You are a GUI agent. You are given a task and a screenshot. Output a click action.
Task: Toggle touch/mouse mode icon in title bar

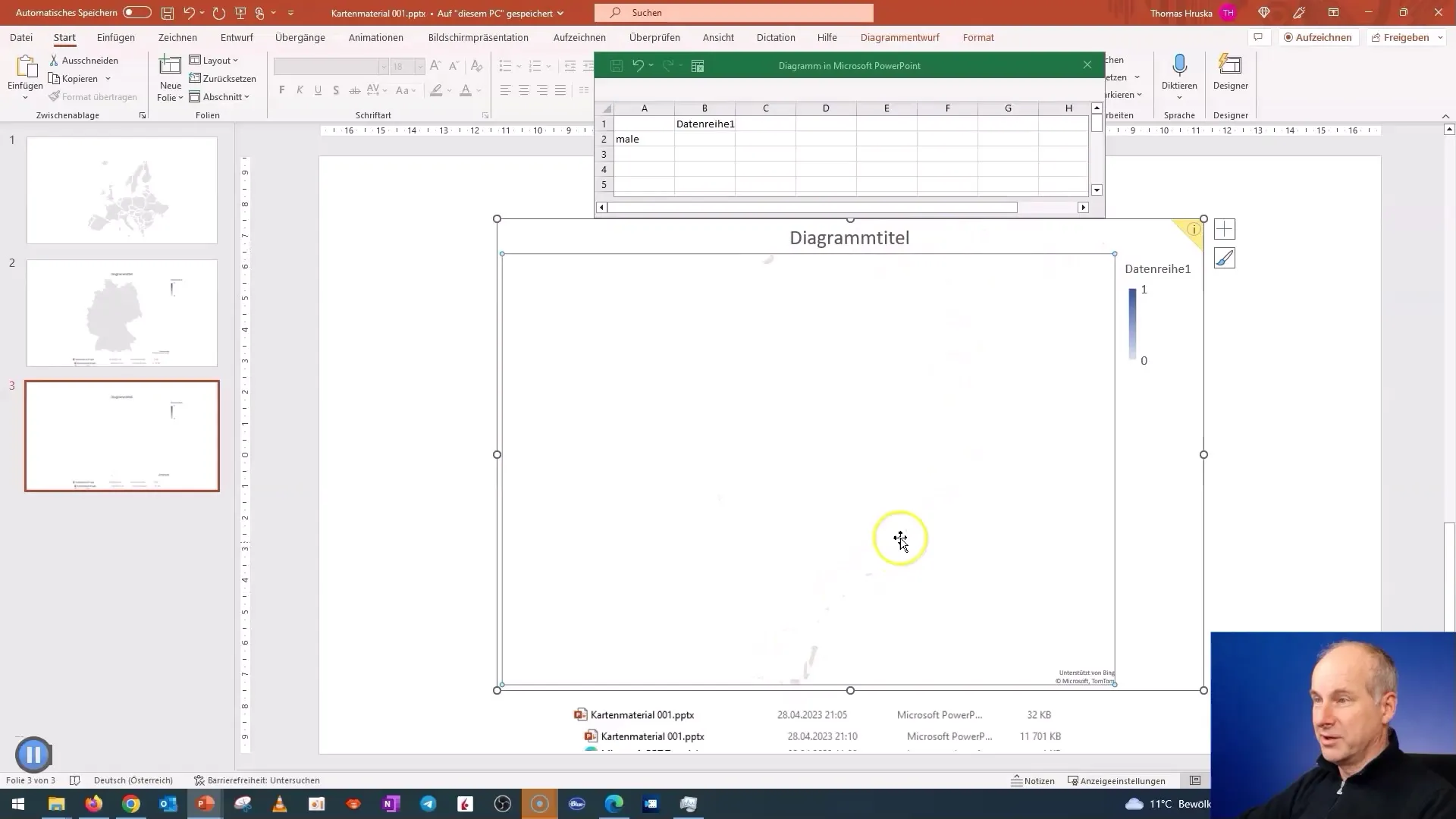click(x=260, y=13)
